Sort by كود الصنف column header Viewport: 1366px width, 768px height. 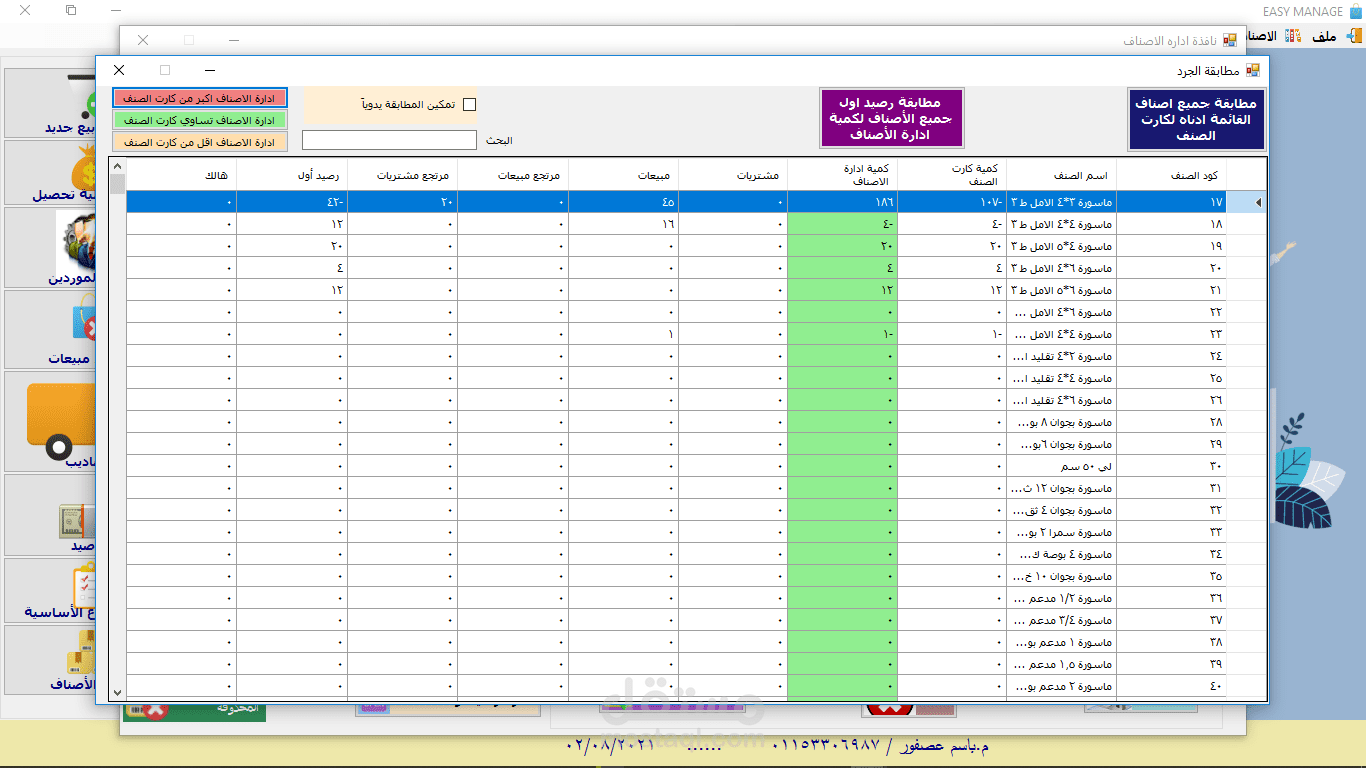point(1171,174)
